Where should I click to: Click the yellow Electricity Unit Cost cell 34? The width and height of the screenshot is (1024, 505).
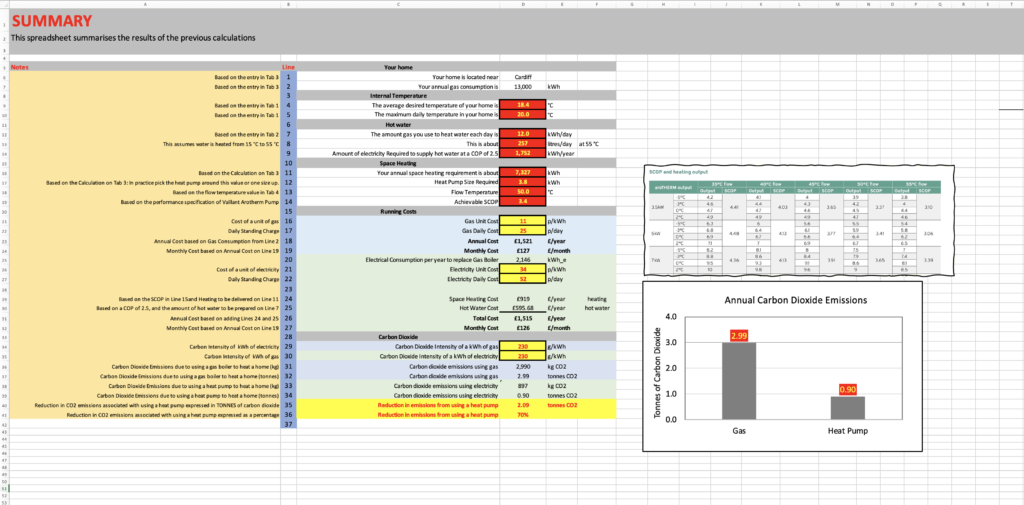pyautogui.click(x=522, y=269)
